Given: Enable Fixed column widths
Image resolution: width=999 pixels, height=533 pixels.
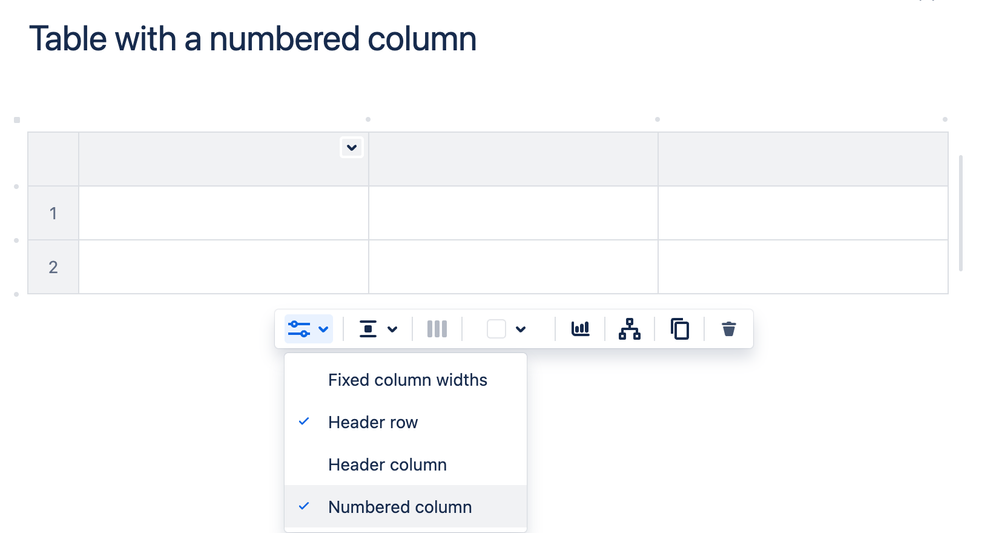Looking at the screenshot, I should (x=407, y=380).
